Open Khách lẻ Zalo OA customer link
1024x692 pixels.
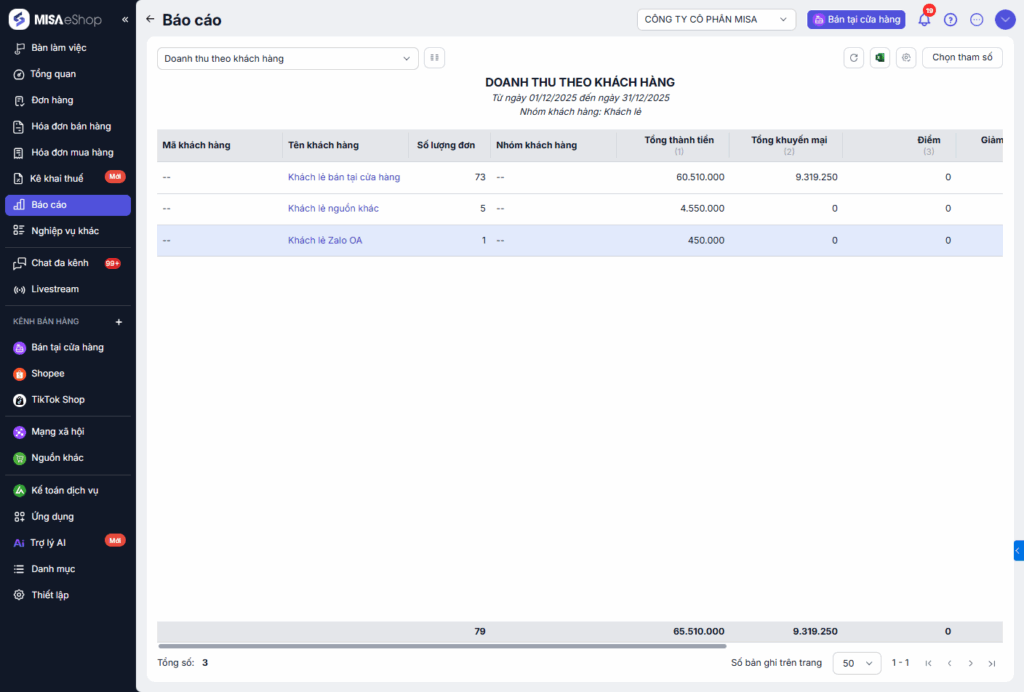(x=324, y=240)
